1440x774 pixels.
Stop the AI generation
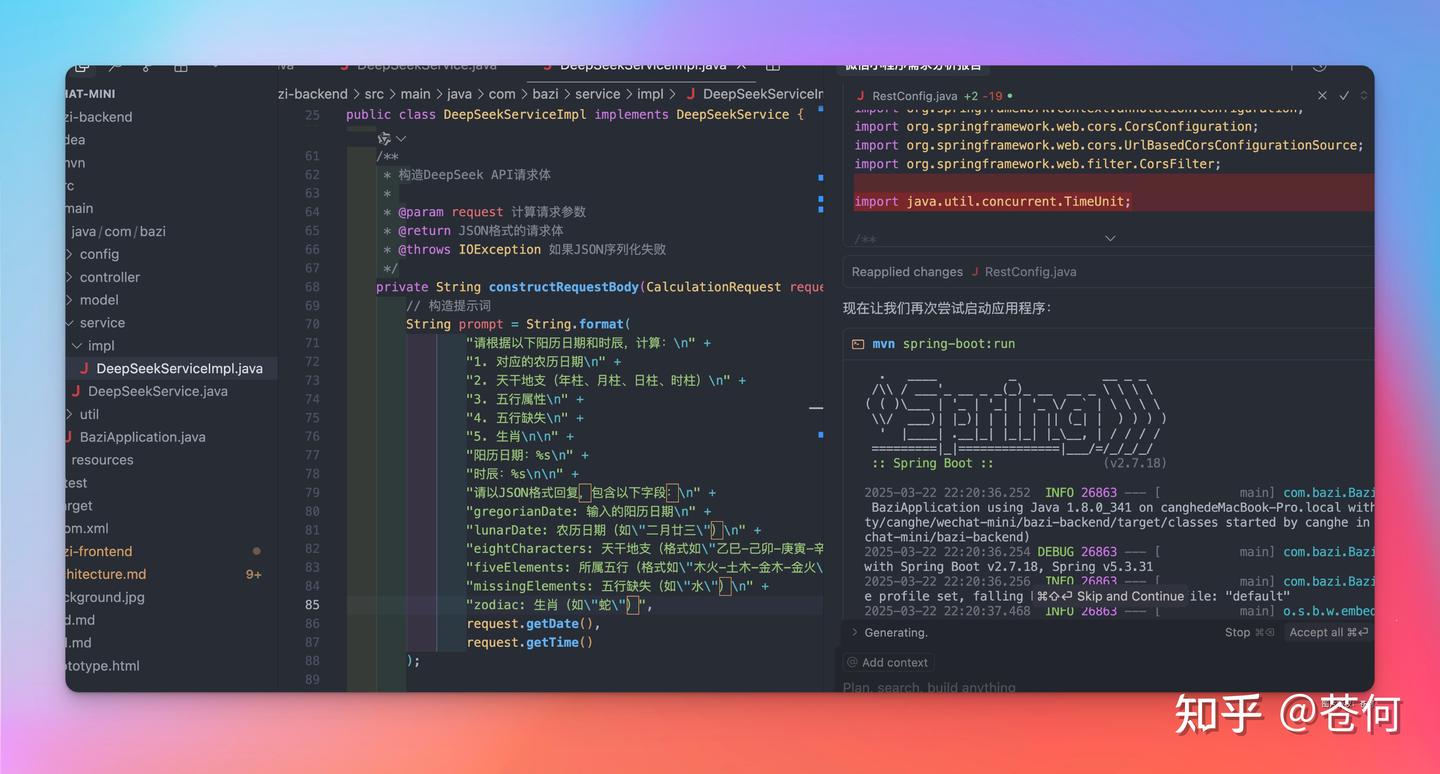coord(1248,632)
